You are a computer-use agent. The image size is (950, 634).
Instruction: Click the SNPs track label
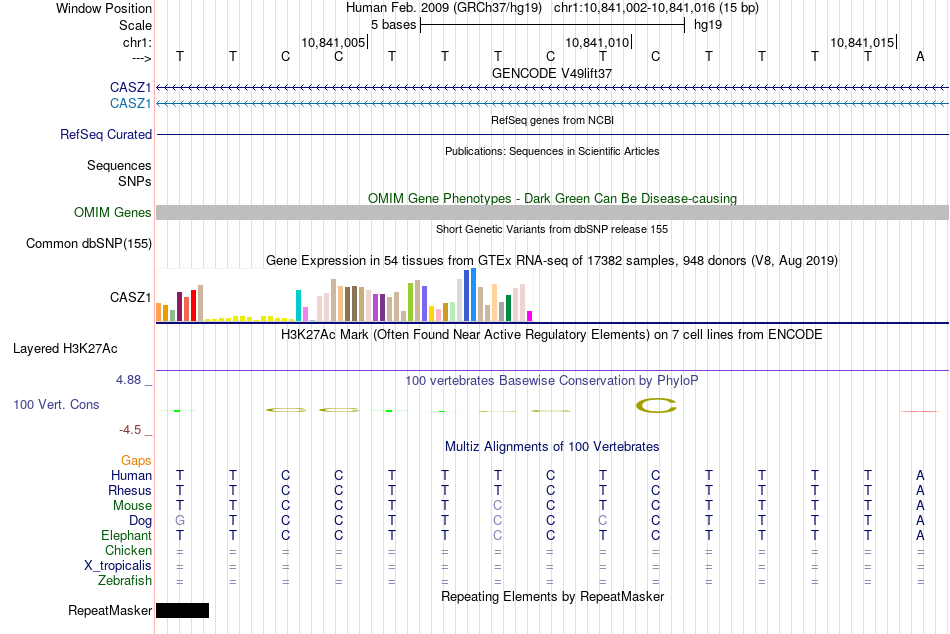click(135, 181)
